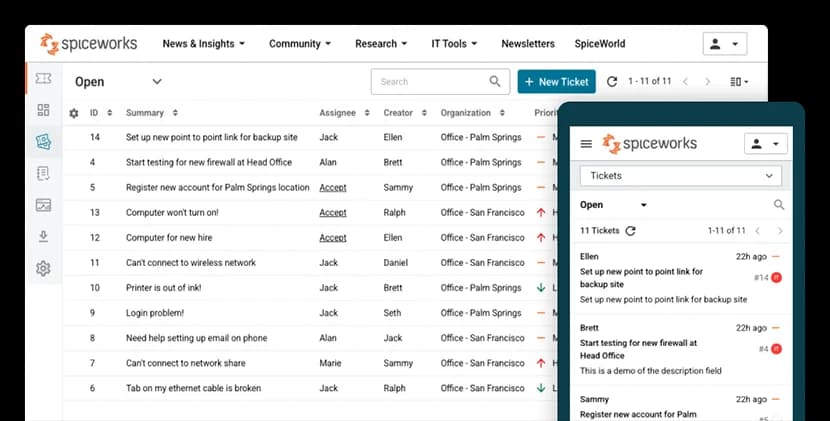Open the Community menu
This screenshot has width=830, height=421.
coord(300,44)
